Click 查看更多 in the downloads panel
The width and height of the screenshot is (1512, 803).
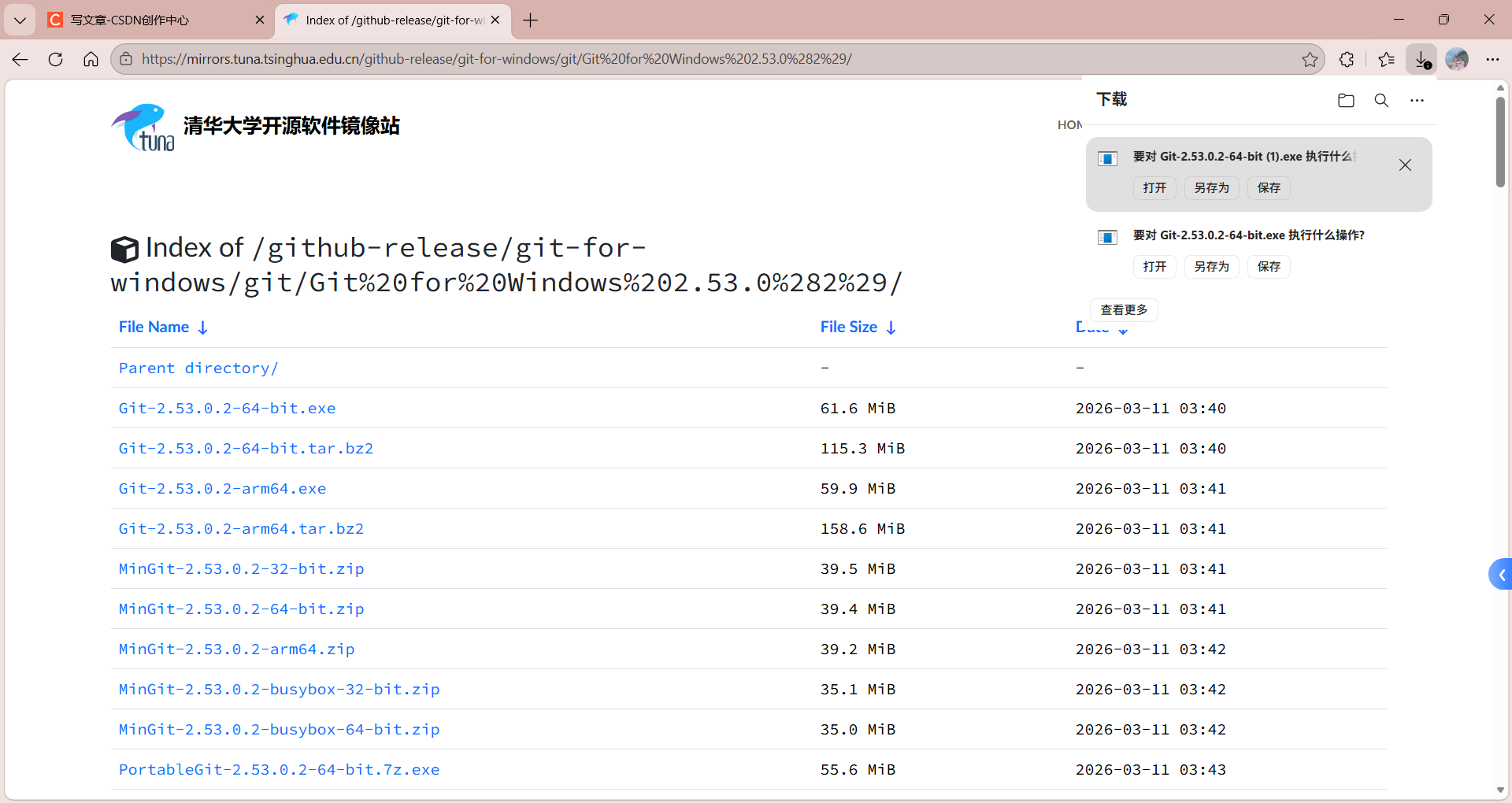(x=1124, y=309)
